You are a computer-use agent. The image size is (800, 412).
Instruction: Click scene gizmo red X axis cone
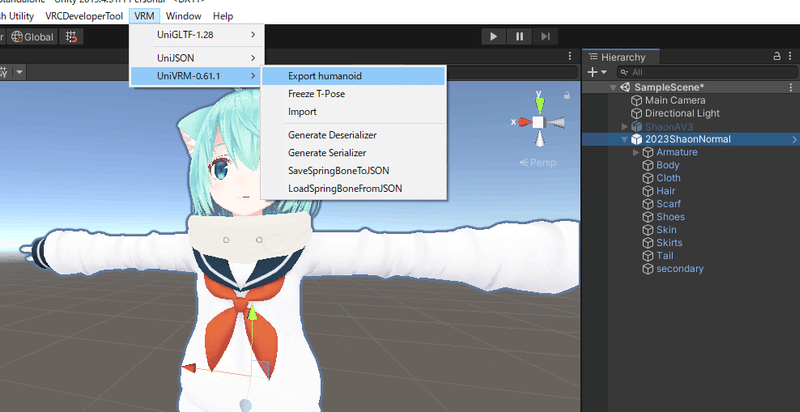[525, 122]
